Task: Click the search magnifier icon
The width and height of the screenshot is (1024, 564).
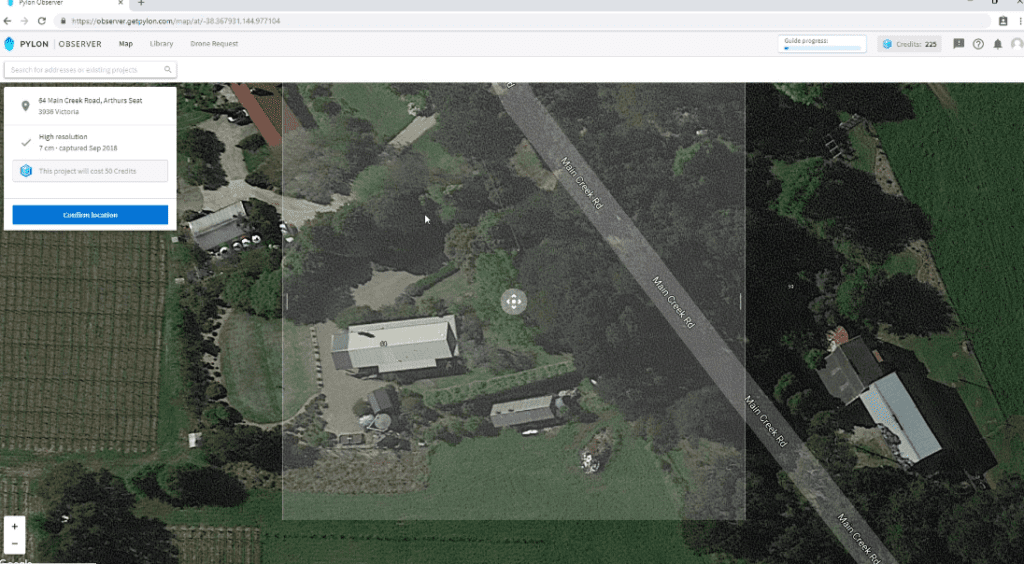Action: [168, 70]
